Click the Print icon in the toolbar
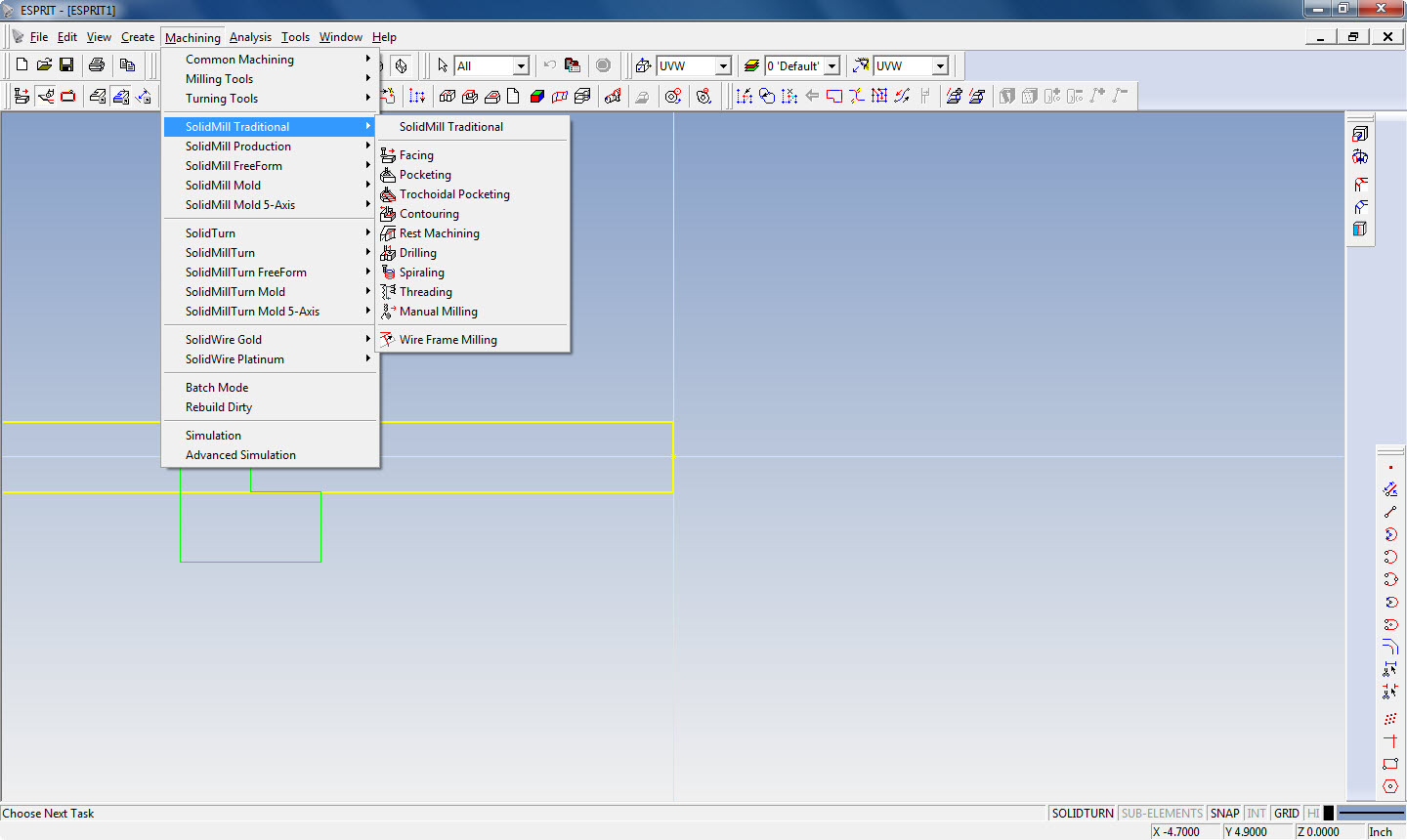The image size is (1407, 840). pyautogui.click(x=96, y=65)
